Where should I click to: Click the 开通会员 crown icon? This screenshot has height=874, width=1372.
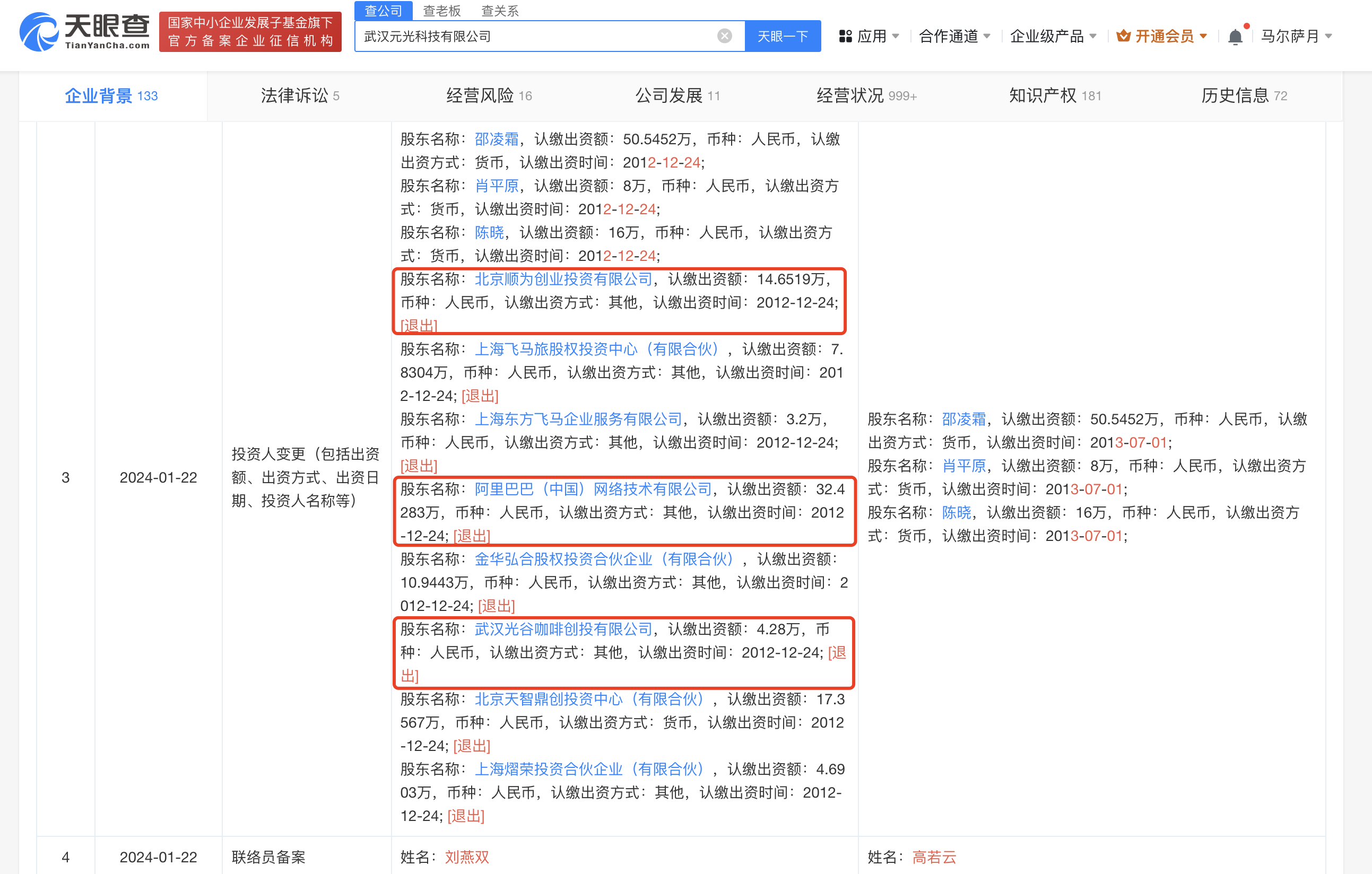(x=1123, y=37)
